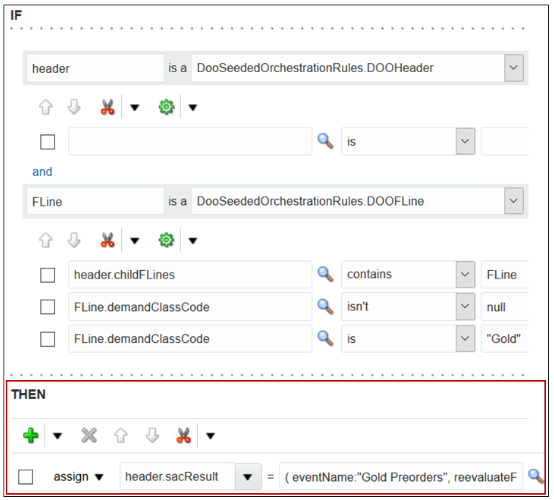Image resolution: width=554 pixels, height=500 pixels.
Task: Open "isn't" operator dropdown
Action: [x=465, y=307]
